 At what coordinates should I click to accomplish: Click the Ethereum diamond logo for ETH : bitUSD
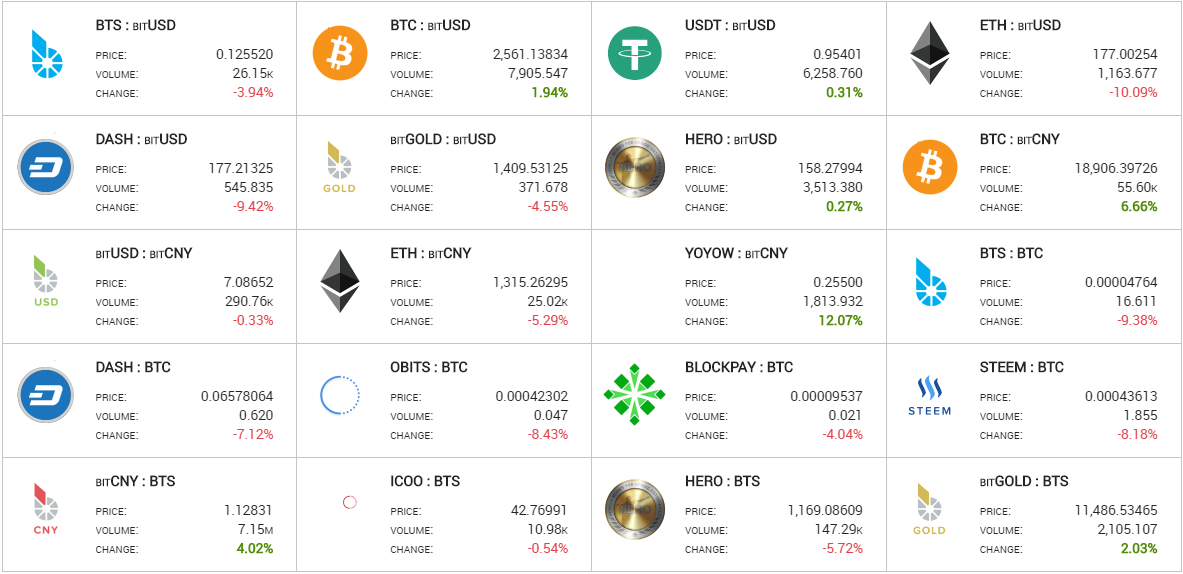point(930,54)
